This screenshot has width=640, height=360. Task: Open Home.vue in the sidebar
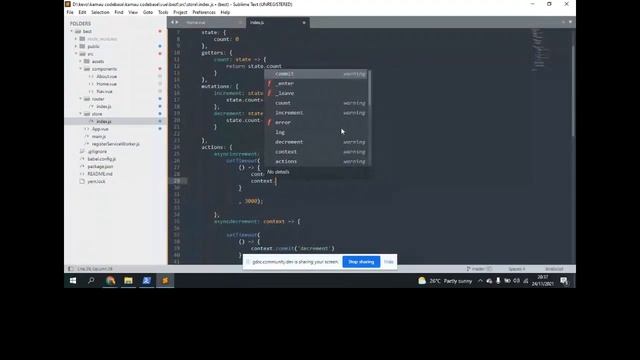(x=107, y=84)
